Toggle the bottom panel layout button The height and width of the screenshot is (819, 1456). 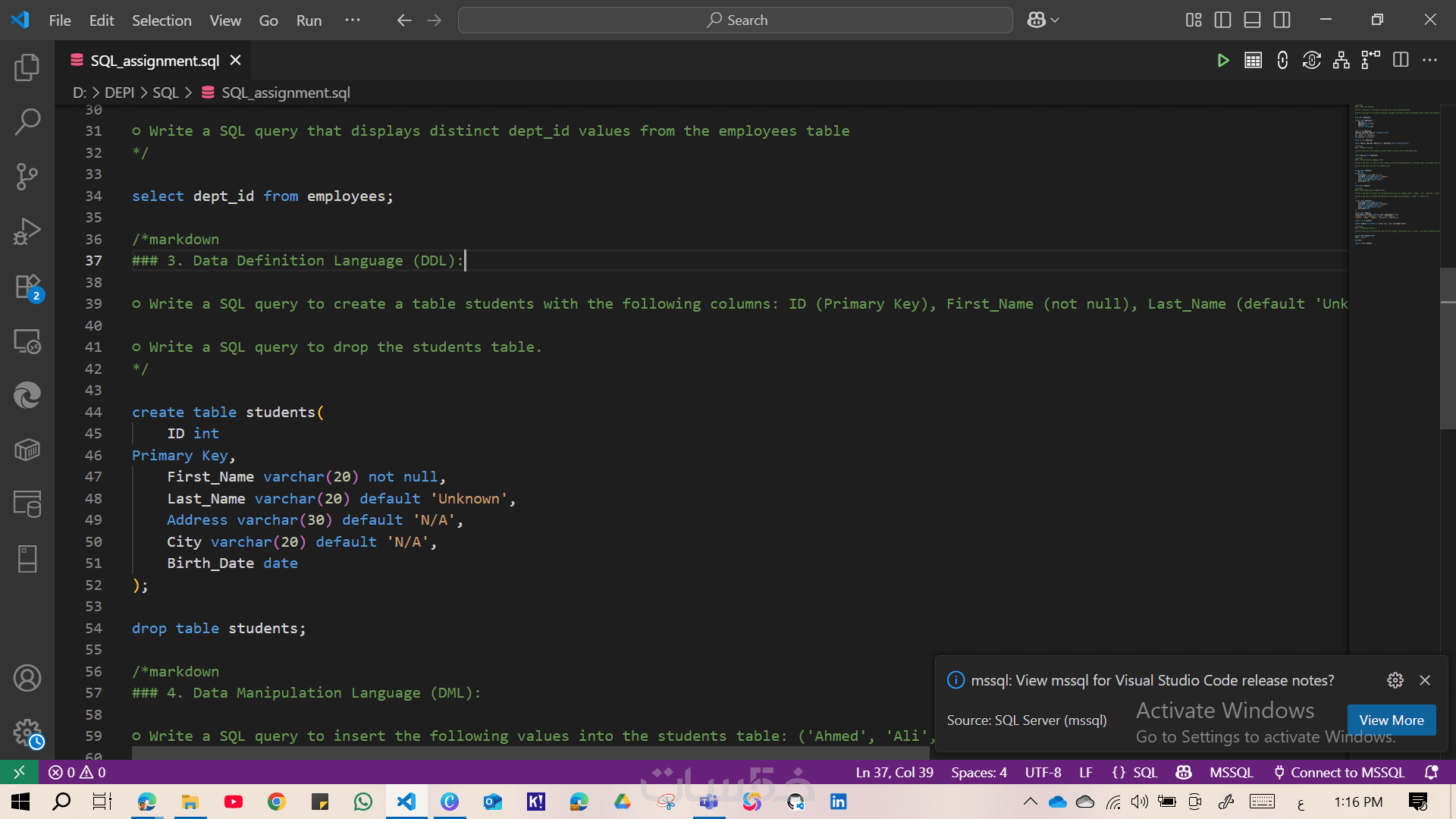click(1252, 20)
